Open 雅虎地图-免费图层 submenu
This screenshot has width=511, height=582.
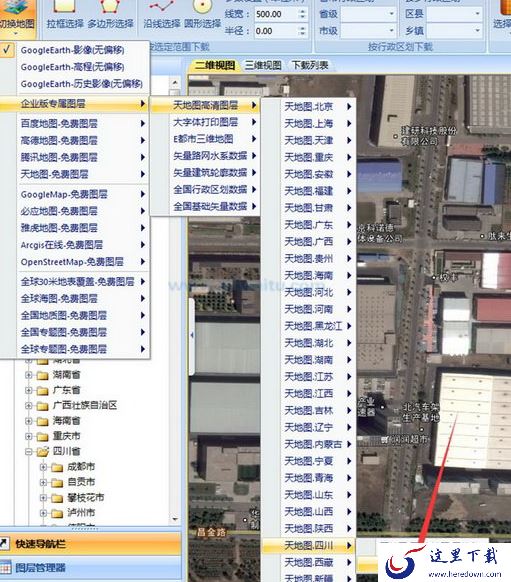pos(75,228)
